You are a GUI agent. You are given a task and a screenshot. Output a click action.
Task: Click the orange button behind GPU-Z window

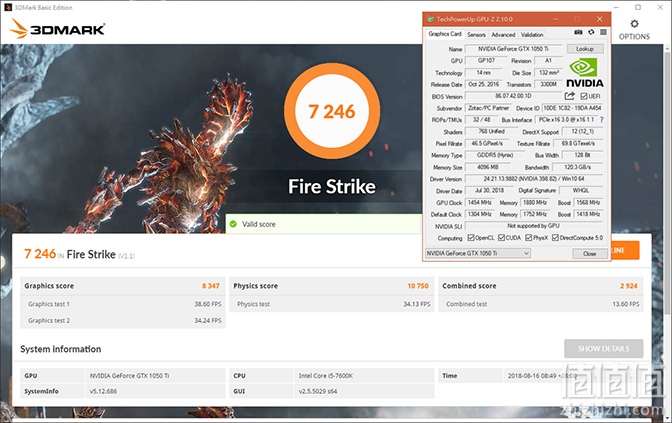point(625,250)
